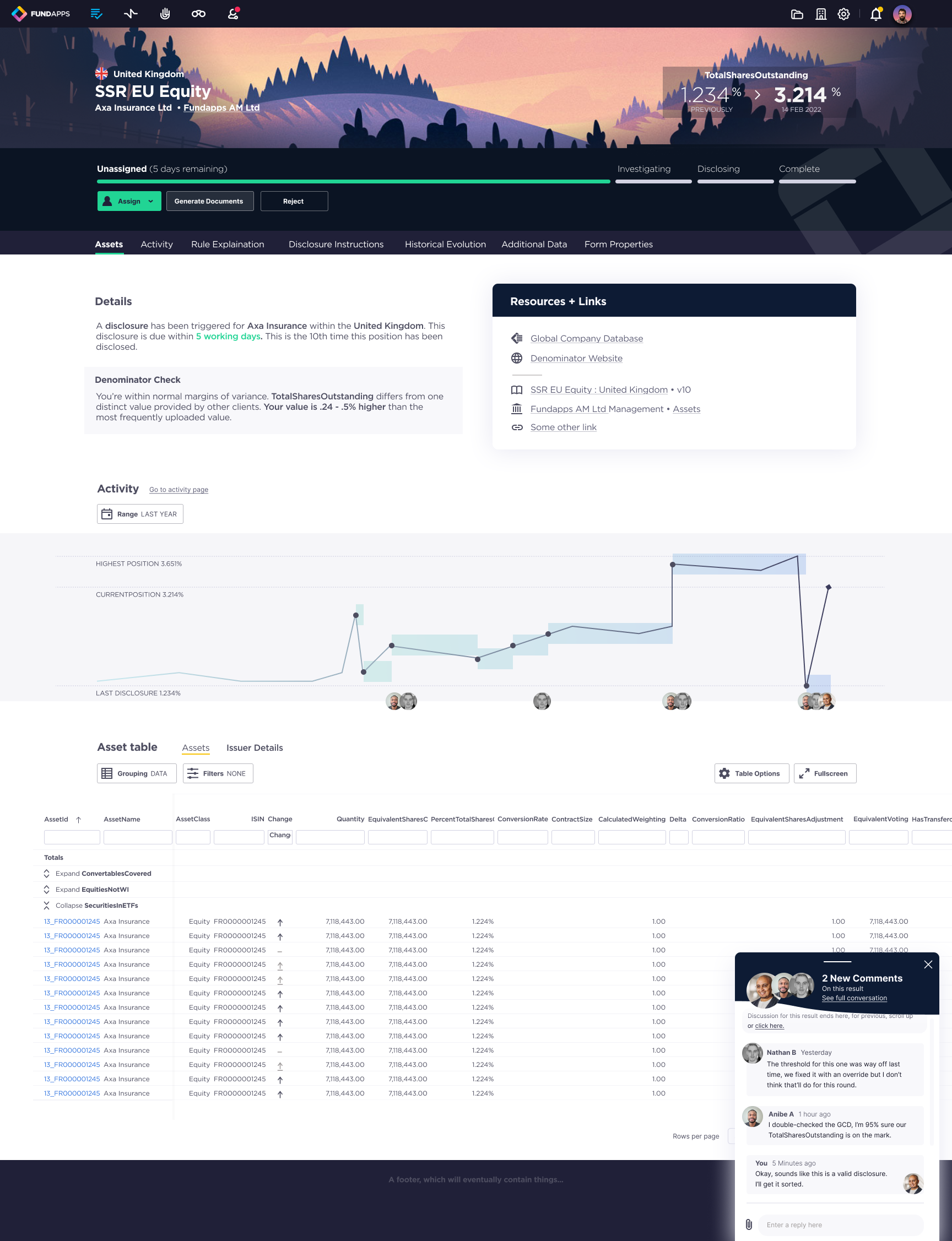952x1241 pixels.
Task: Open the Filters NONE selector
Action: pyautogui.click(x=218, y=774)
